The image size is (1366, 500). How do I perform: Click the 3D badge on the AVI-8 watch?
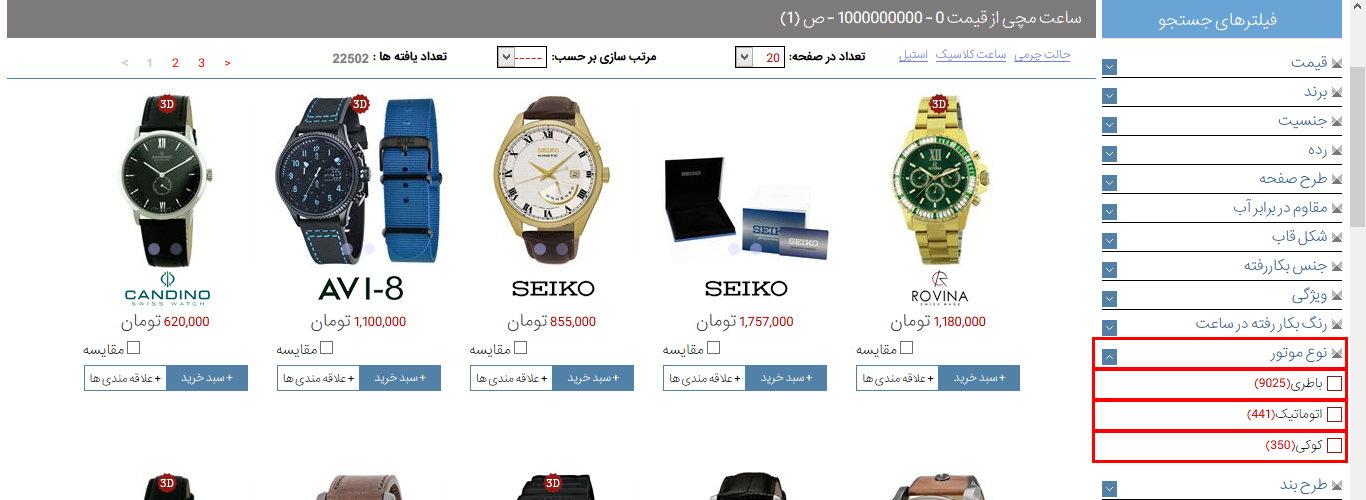click(x=360, y=104)
